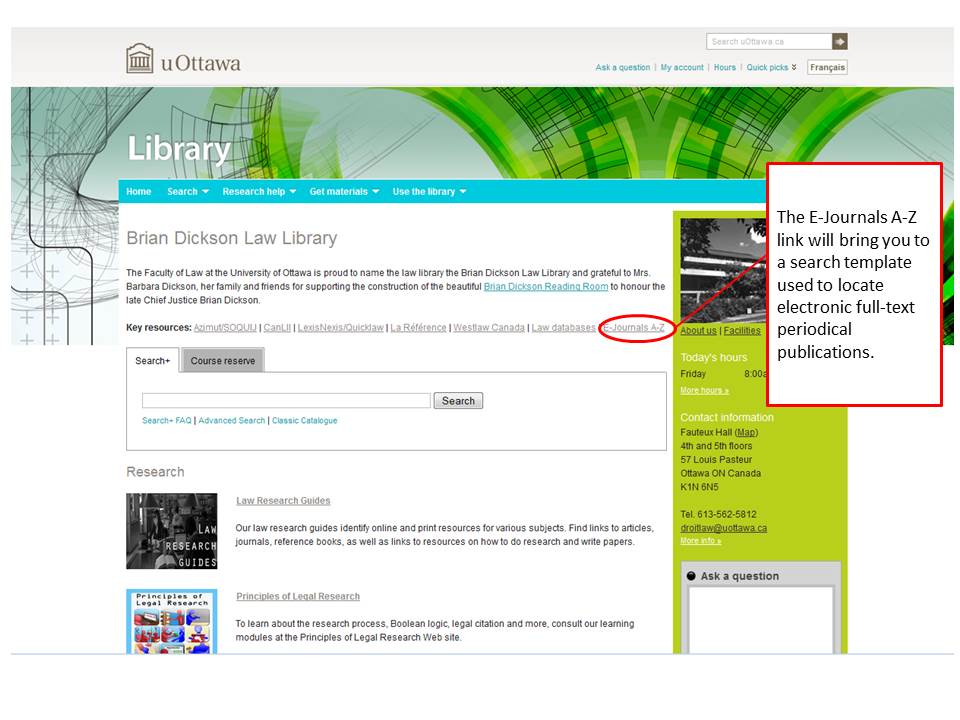960x720 pixels.
Task: Open My account link
Action: (x=682, y=67)
